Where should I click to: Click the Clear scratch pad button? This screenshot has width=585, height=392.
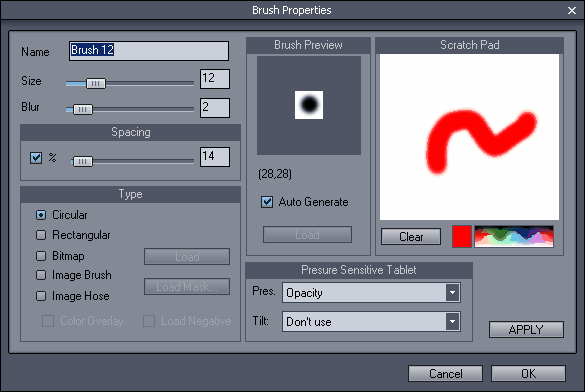[411, 236]
